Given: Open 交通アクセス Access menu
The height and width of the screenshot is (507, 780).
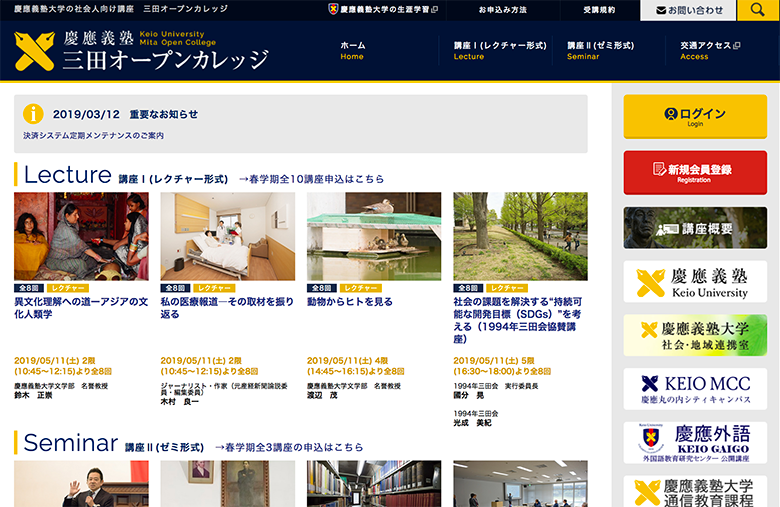Looking at the screenshot, I should pyautogui.click(x=710, y=51).
